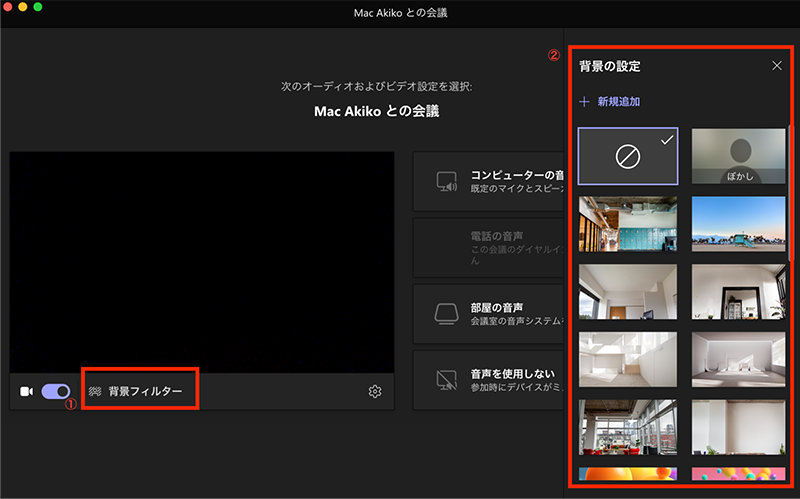Select the ぼかし blur background
Image resolution: width=800 pixels, height=499 pixels.
pos(738,156)
